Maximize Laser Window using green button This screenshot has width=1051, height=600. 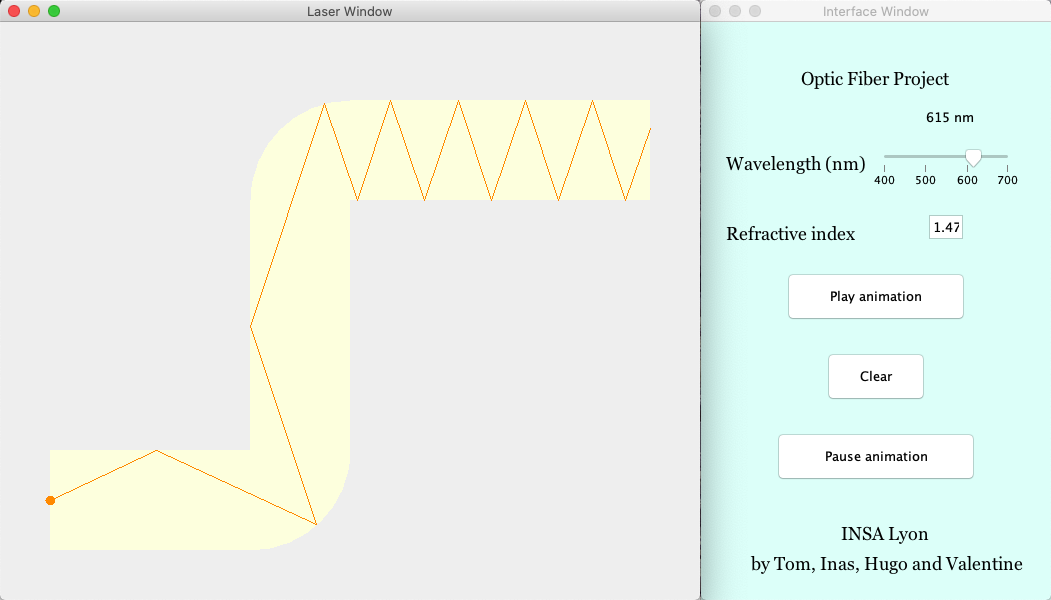tap(54, 11)
